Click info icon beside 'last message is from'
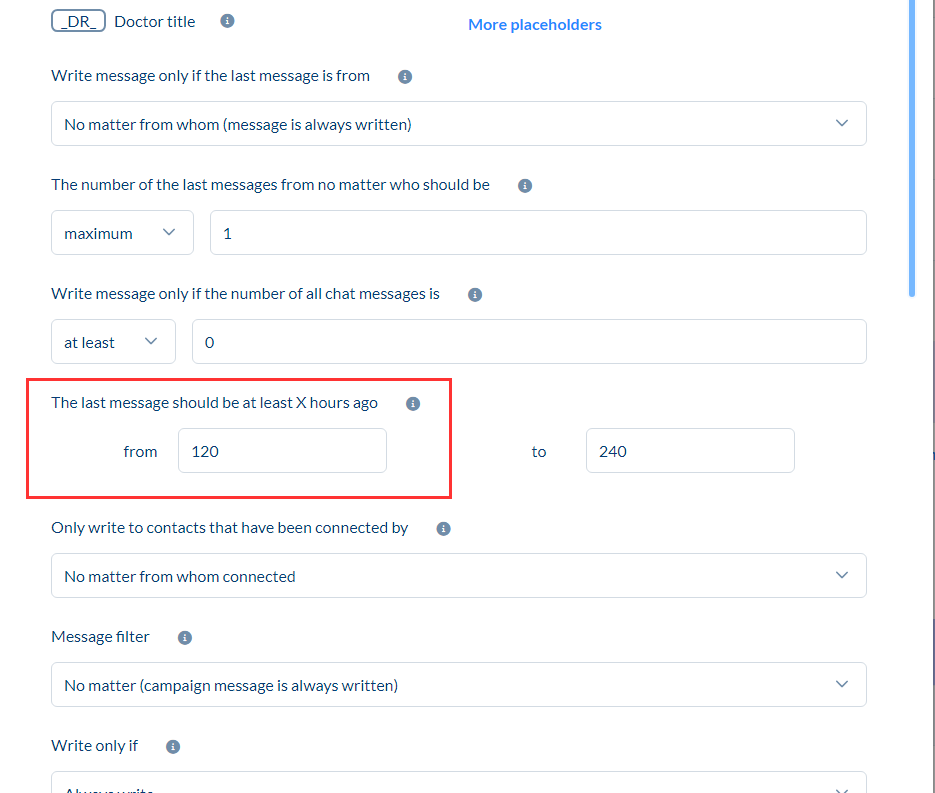This screenshot has width=935, height=793. pos(405,76)
